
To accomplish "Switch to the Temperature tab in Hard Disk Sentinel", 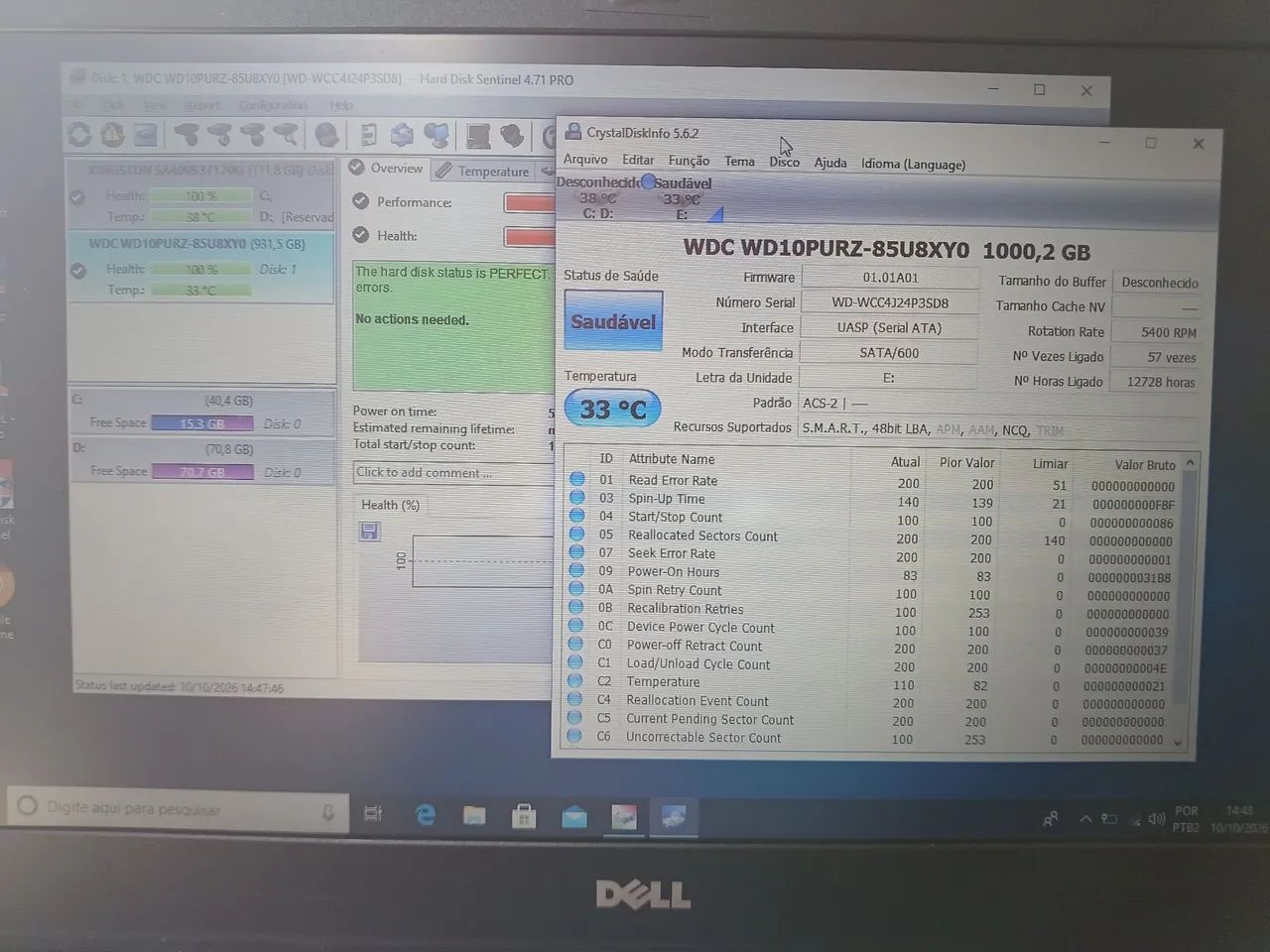I will (484, 171).
